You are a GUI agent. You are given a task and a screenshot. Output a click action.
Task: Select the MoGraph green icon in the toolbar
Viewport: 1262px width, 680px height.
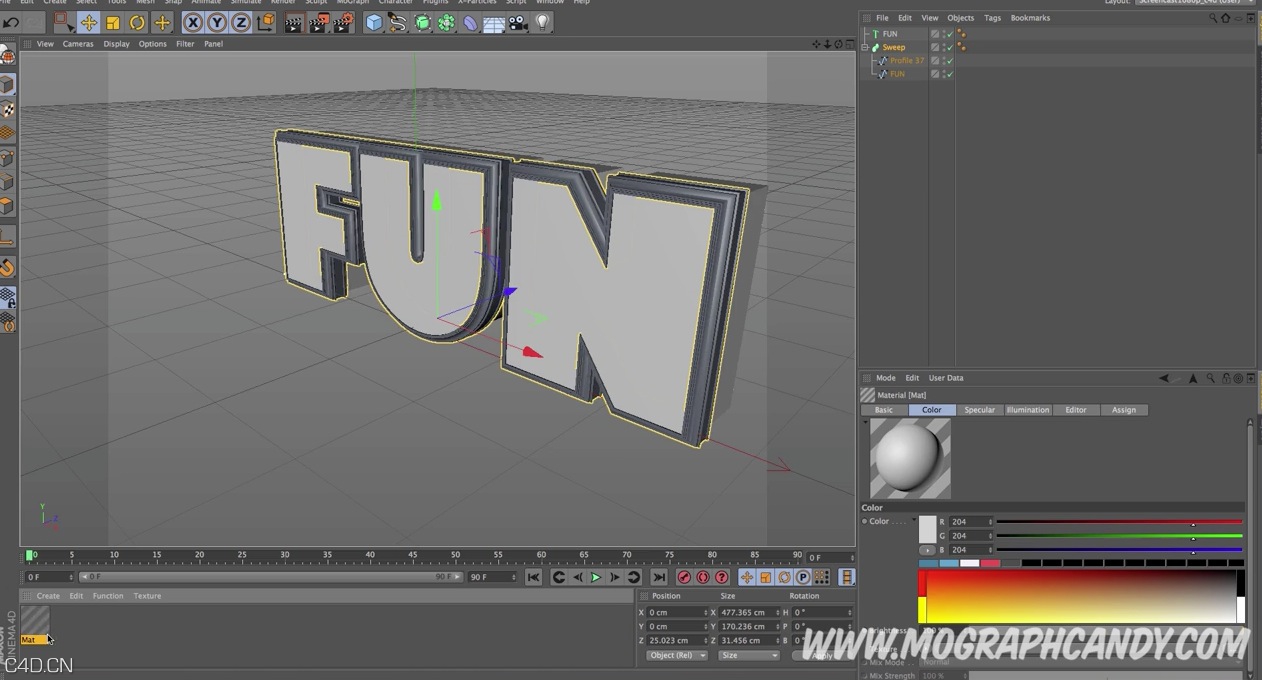[446, 23]
